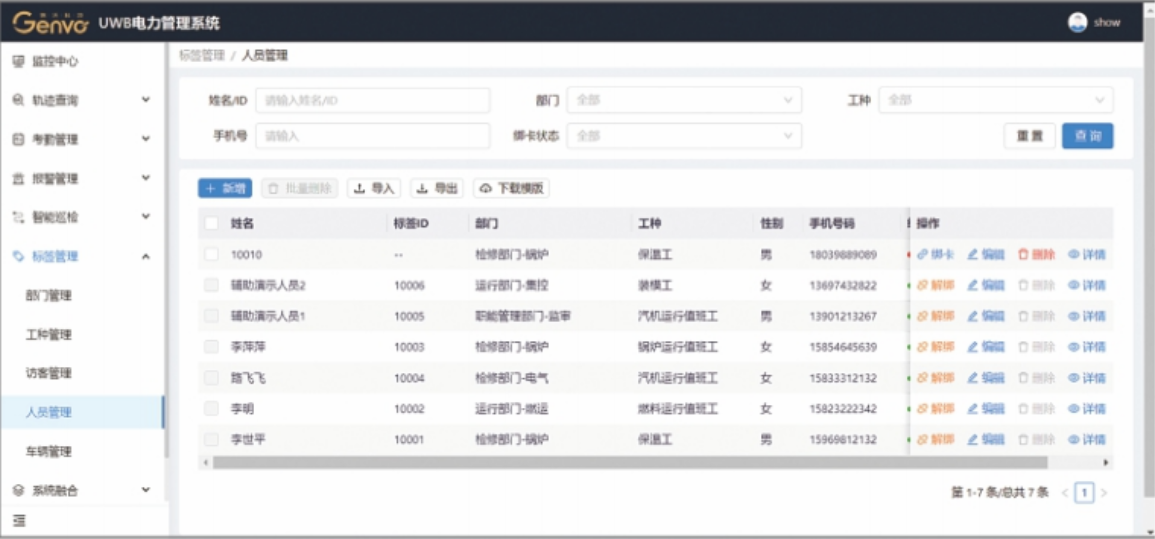The image size is (1155, 539).
Task: Expand 轨迹查询 sidebar chevron
Action: tap(146, 100)
